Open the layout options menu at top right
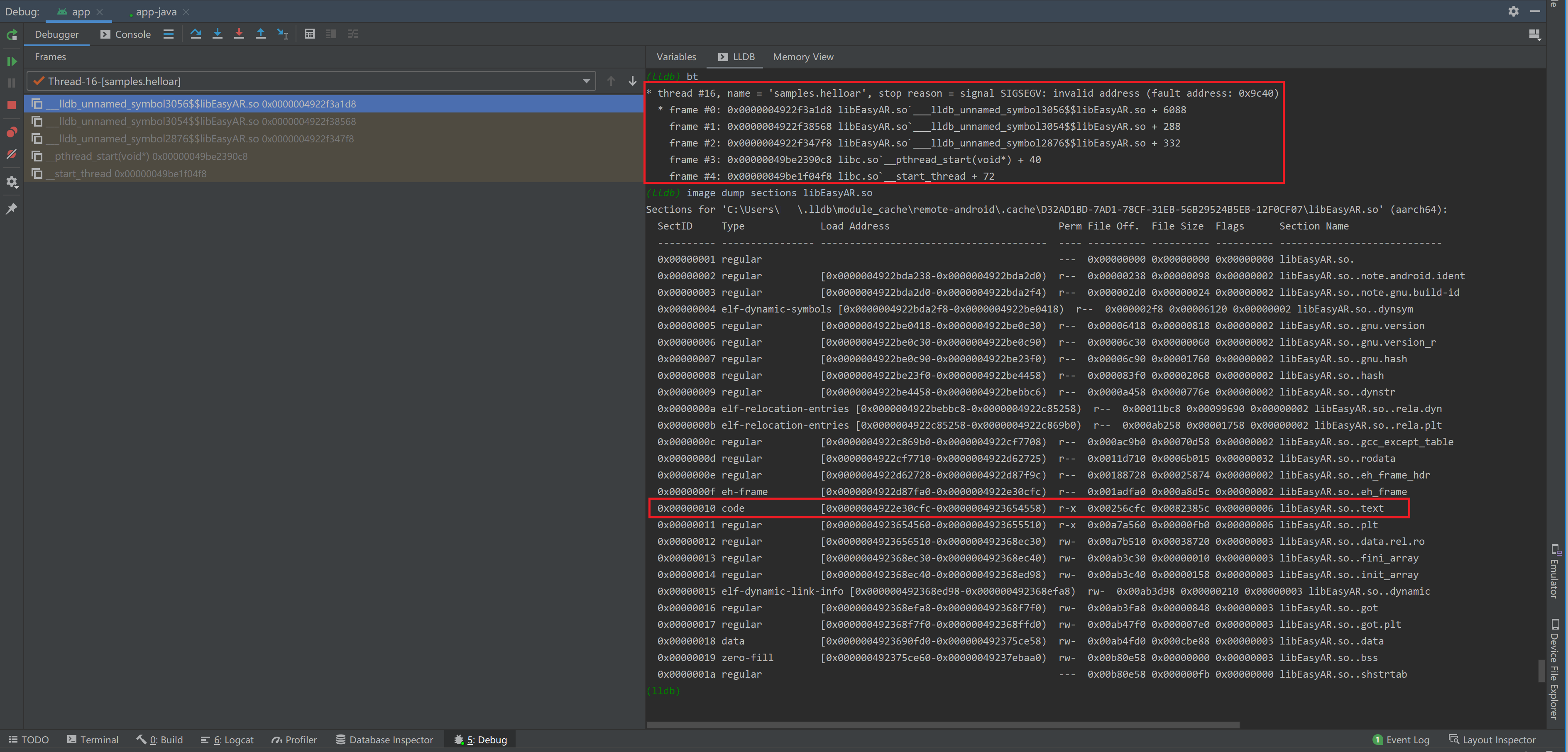1568x752 pixels. pos(1534,35)
